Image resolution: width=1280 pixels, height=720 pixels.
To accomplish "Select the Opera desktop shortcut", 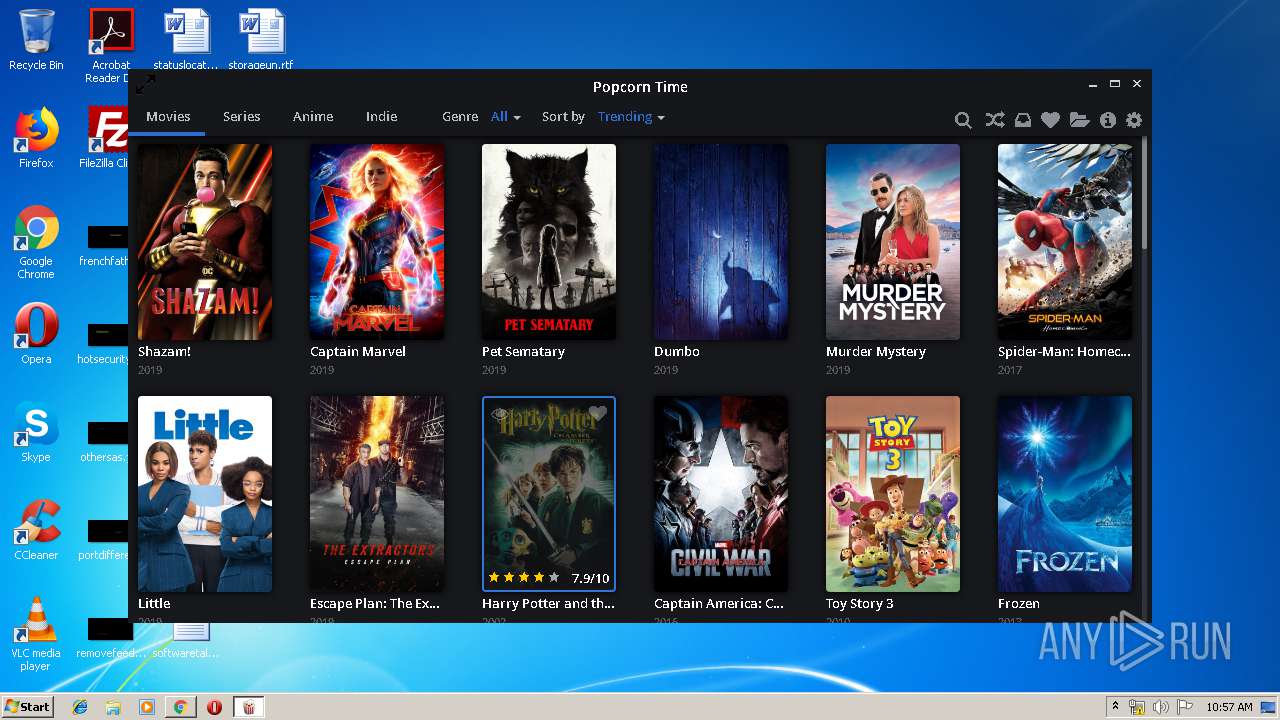I will pyautogui.click(x=36, y=334).
